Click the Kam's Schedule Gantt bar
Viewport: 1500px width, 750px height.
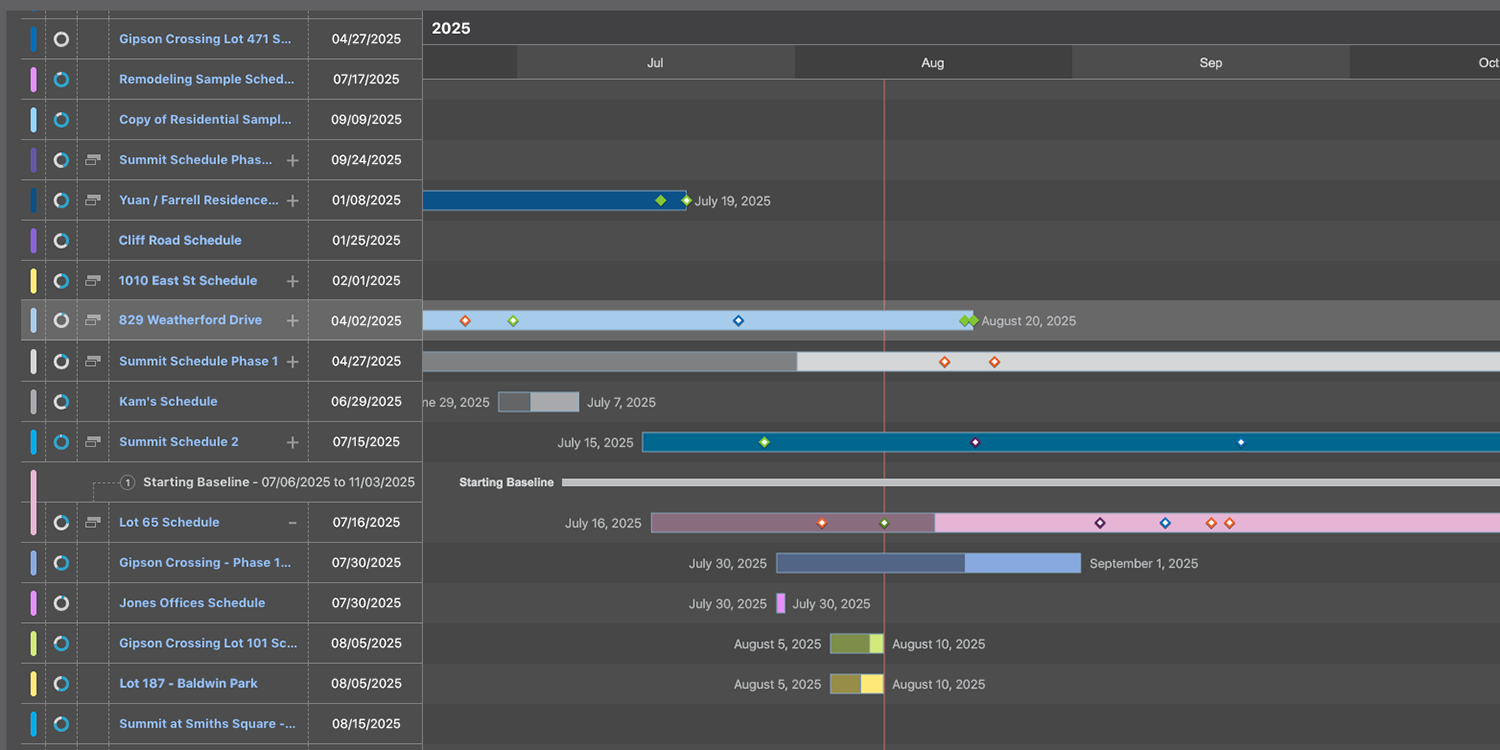pyautogui.click(x=539, y=402)
